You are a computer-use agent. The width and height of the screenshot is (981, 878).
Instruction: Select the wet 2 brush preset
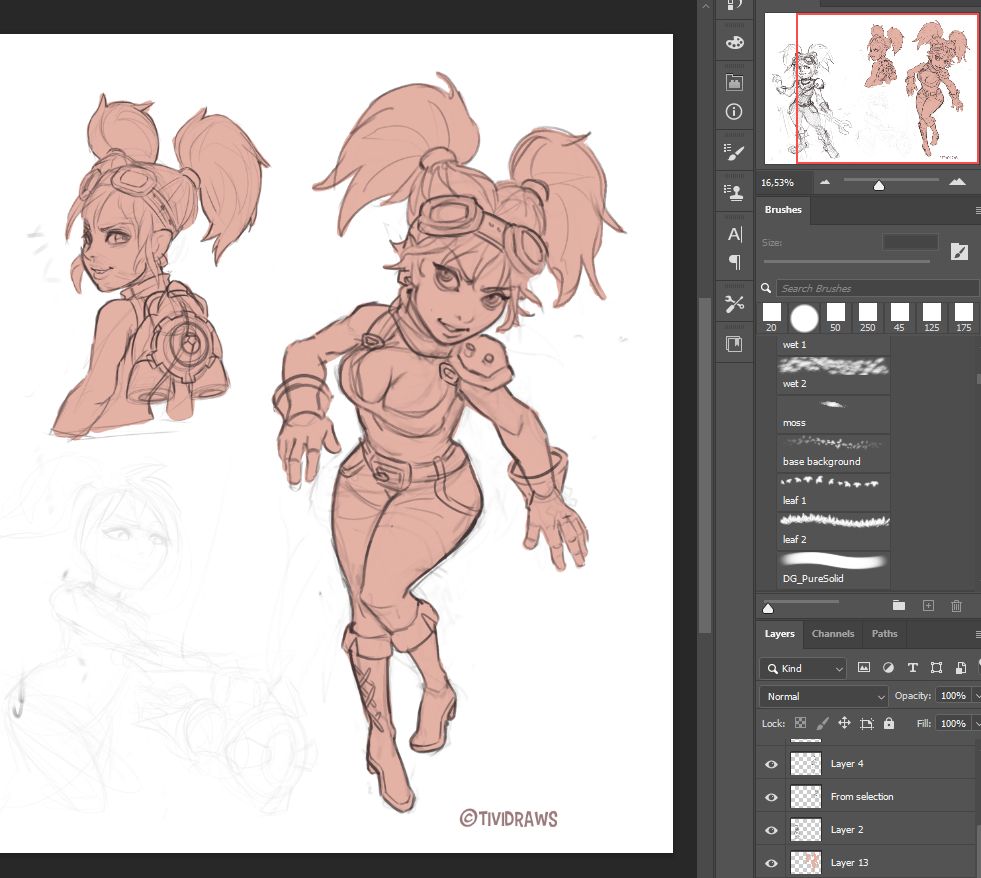point(833,374)
